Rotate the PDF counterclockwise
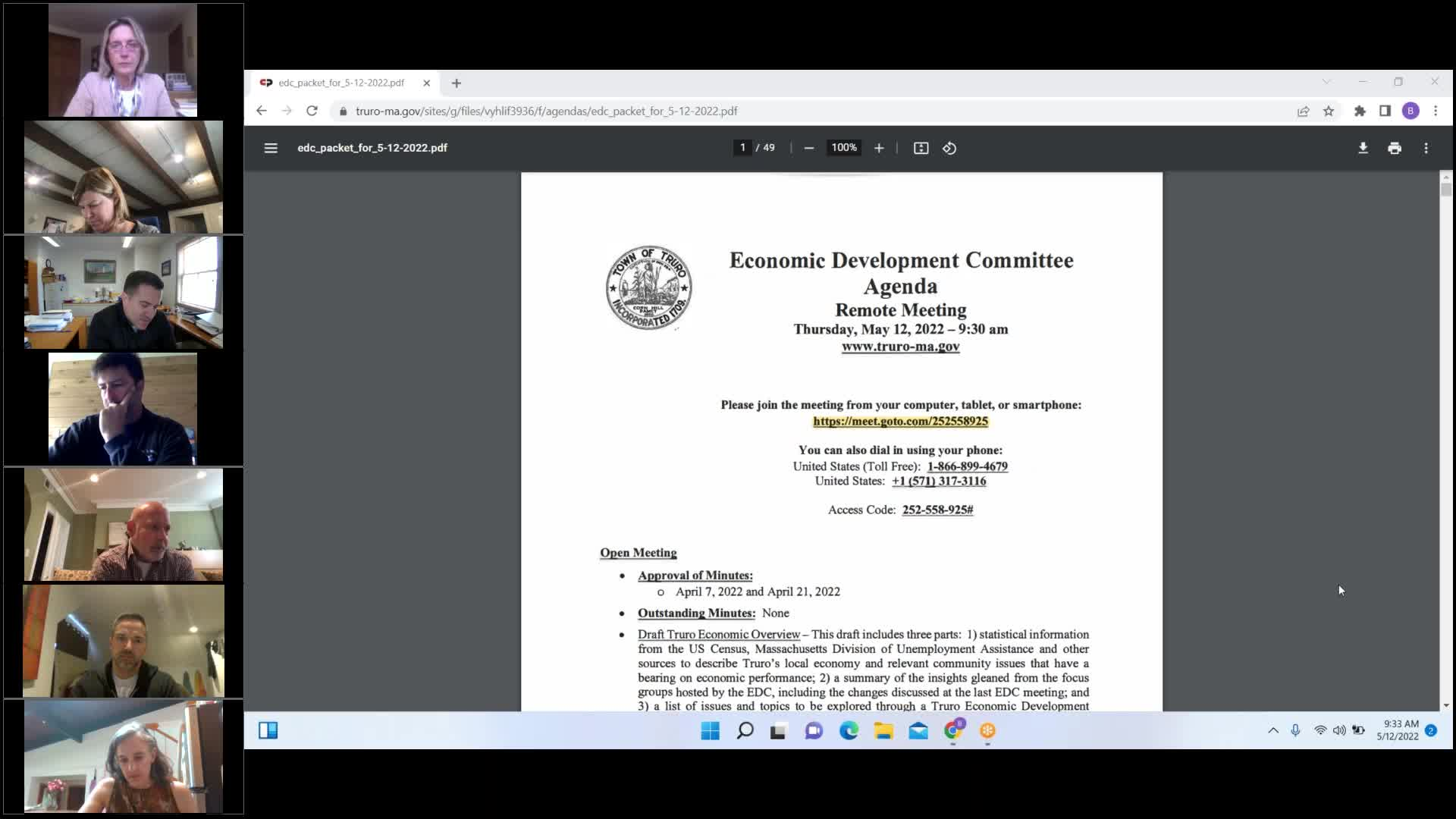The image size is (1456, 819). click(x=949, y=148)
